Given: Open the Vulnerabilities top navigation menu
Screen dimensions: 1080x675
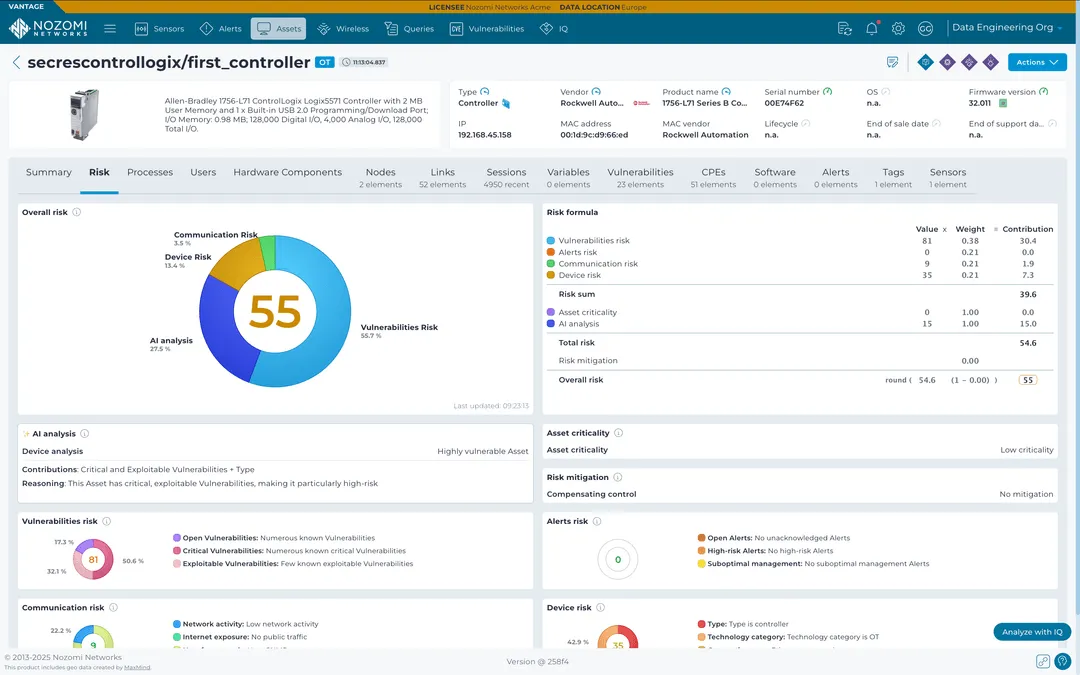Looking at the screenshot, I should click(x=487, y=29).
